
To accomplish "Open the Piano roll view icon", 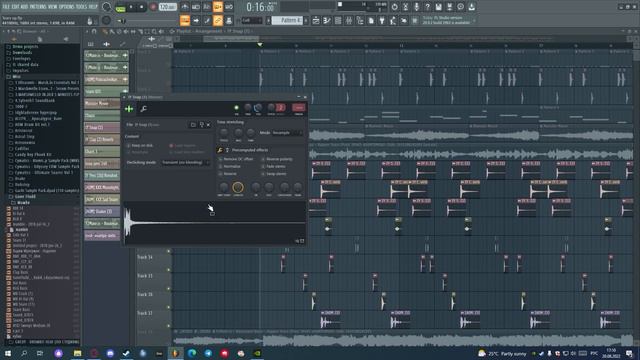I will (x=327, y=20).
